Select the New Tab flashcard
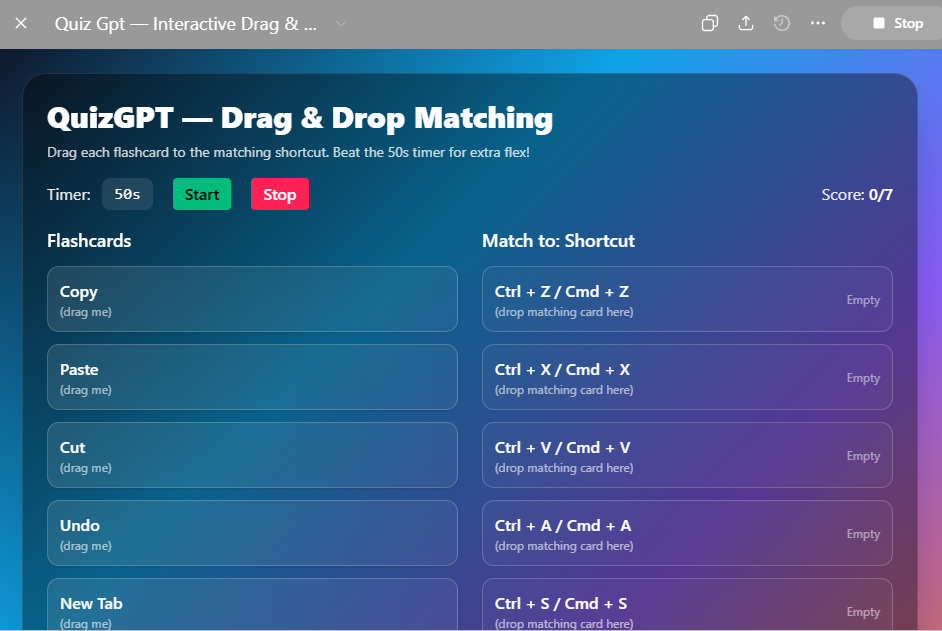Screen dimensions: 942x631 tap(252, 605)
